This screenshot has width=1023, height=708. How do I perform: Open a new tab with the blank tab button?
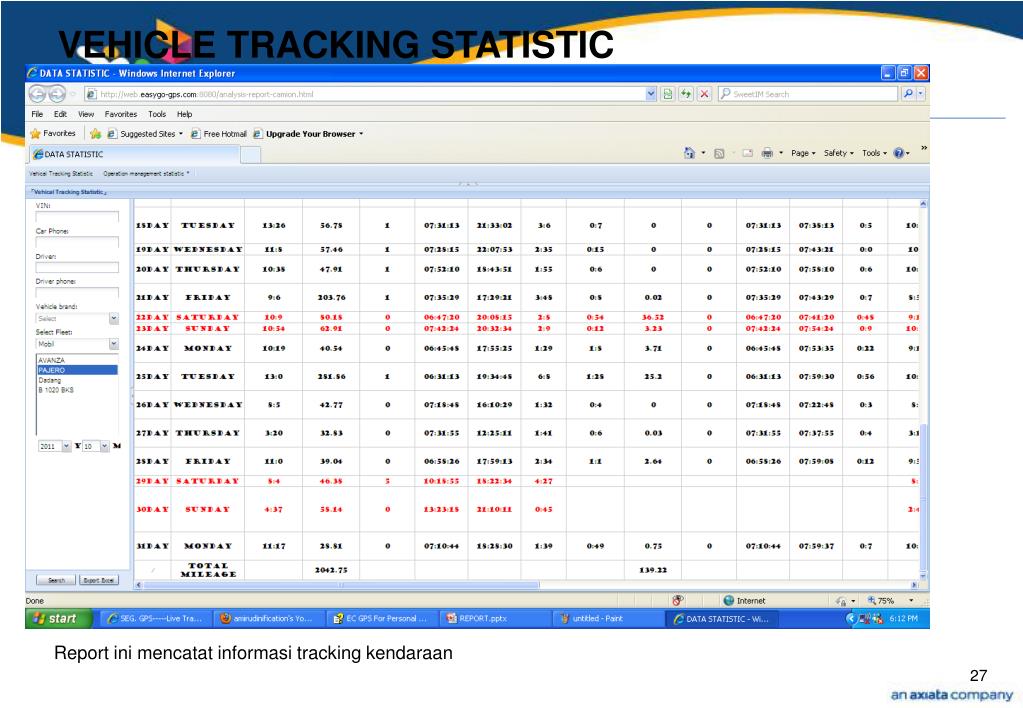(x=251, y=155)
